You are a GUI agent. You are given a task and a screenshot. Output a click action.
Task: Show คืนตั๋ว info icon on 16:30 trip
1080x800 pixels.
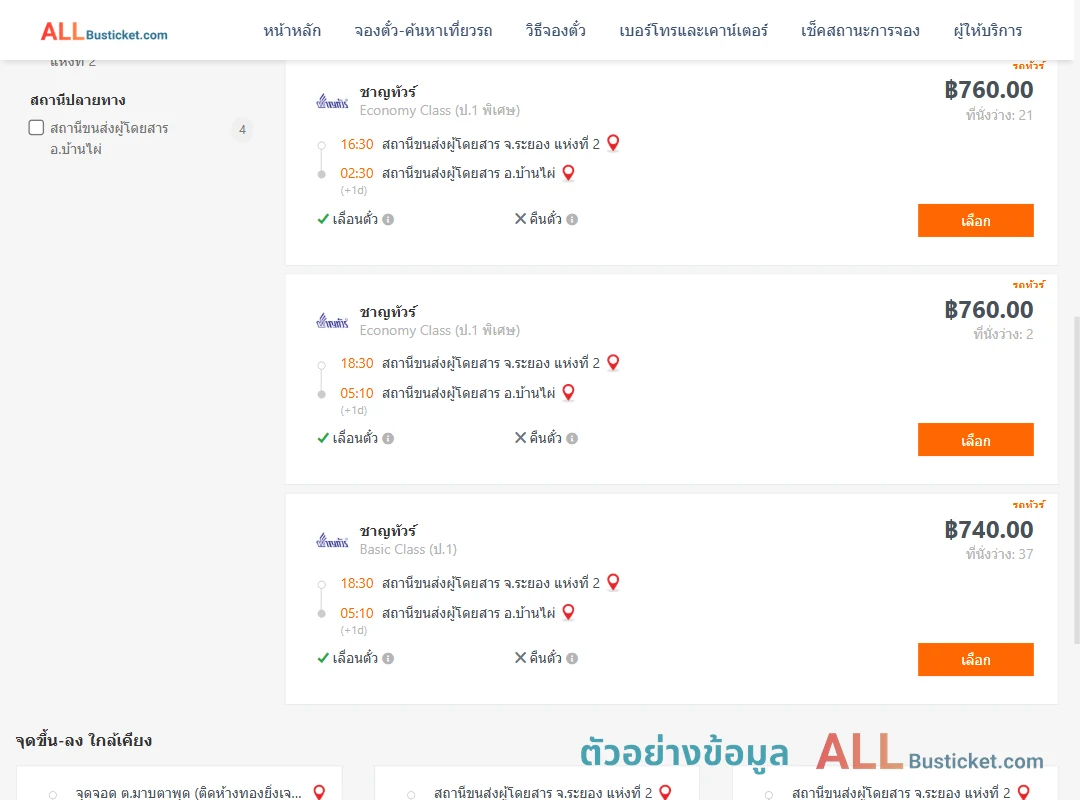point(572,220)
